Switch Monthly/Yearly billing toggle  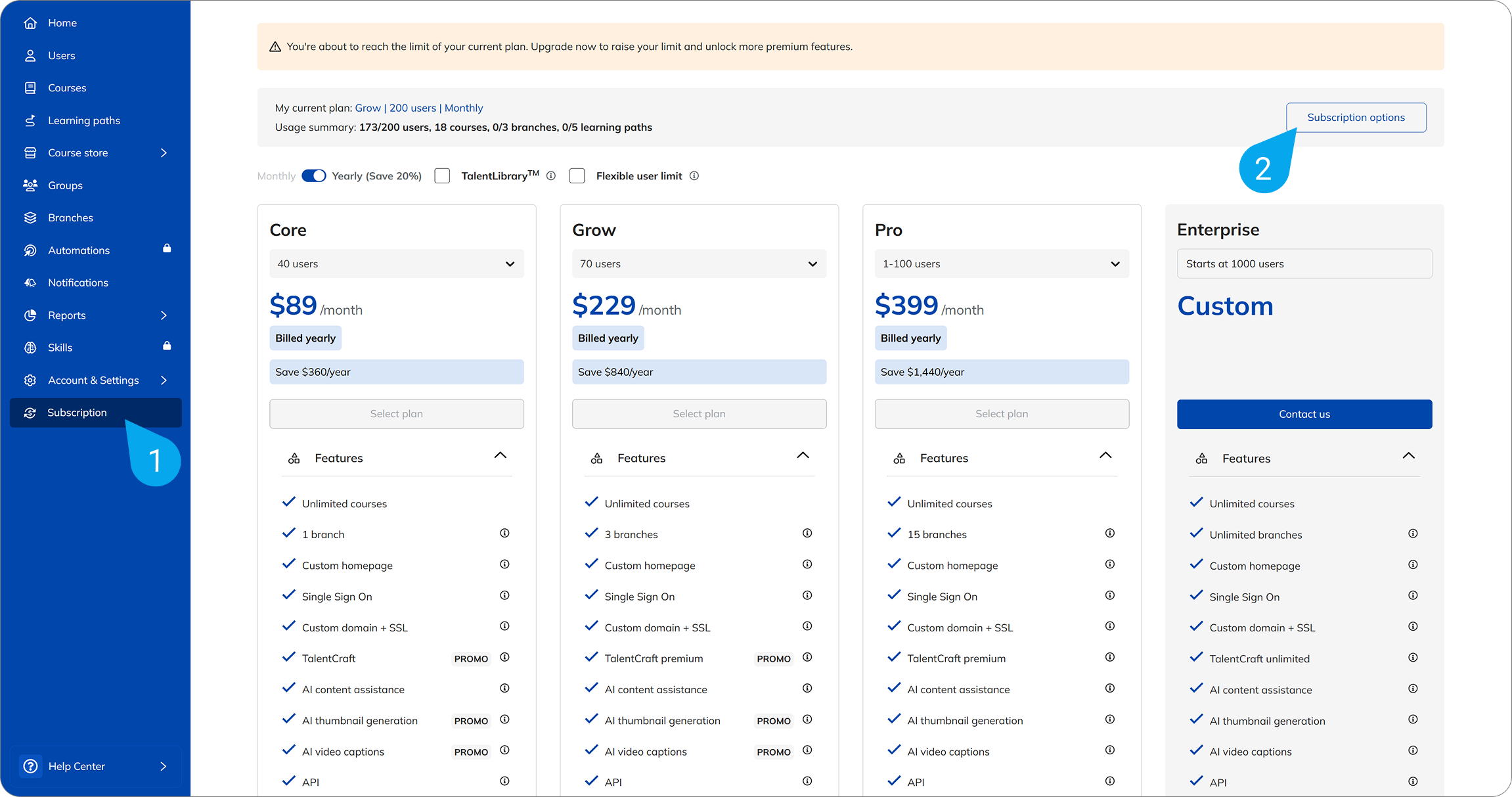(314, 176)
